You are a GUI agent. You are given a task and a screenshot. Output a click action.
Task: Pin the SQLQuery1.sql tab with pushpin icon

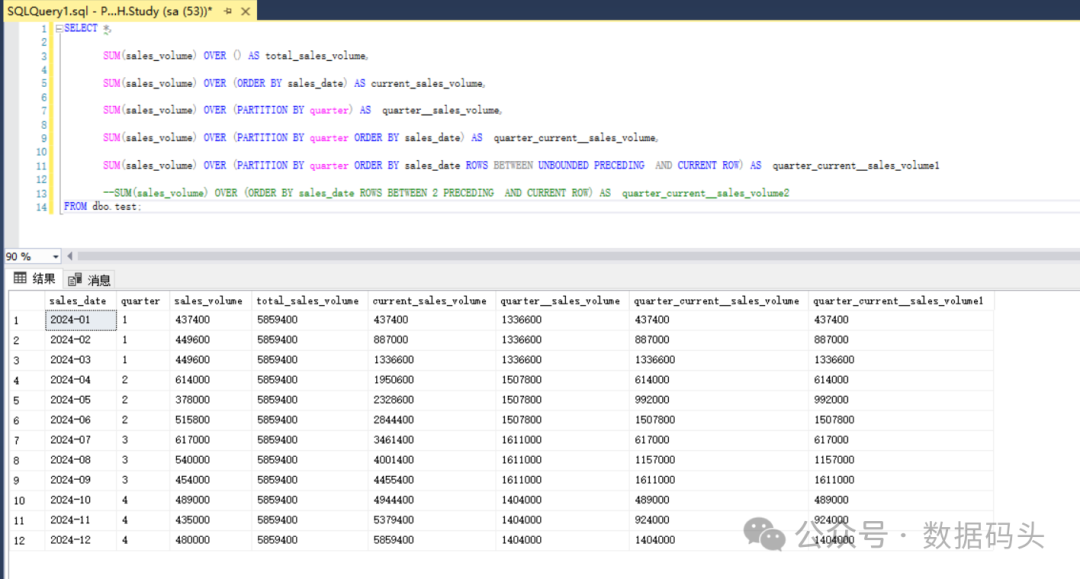[228, 11]
